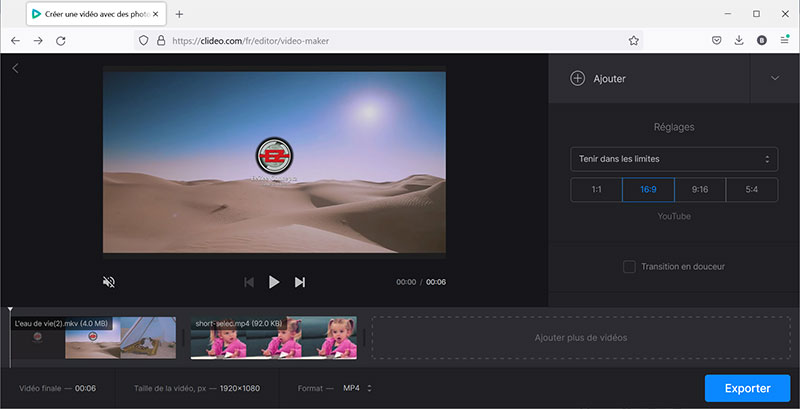Open the browser hamburger menu
The width and height of the screenshot is (800, 409).
[x=785, y=41]
